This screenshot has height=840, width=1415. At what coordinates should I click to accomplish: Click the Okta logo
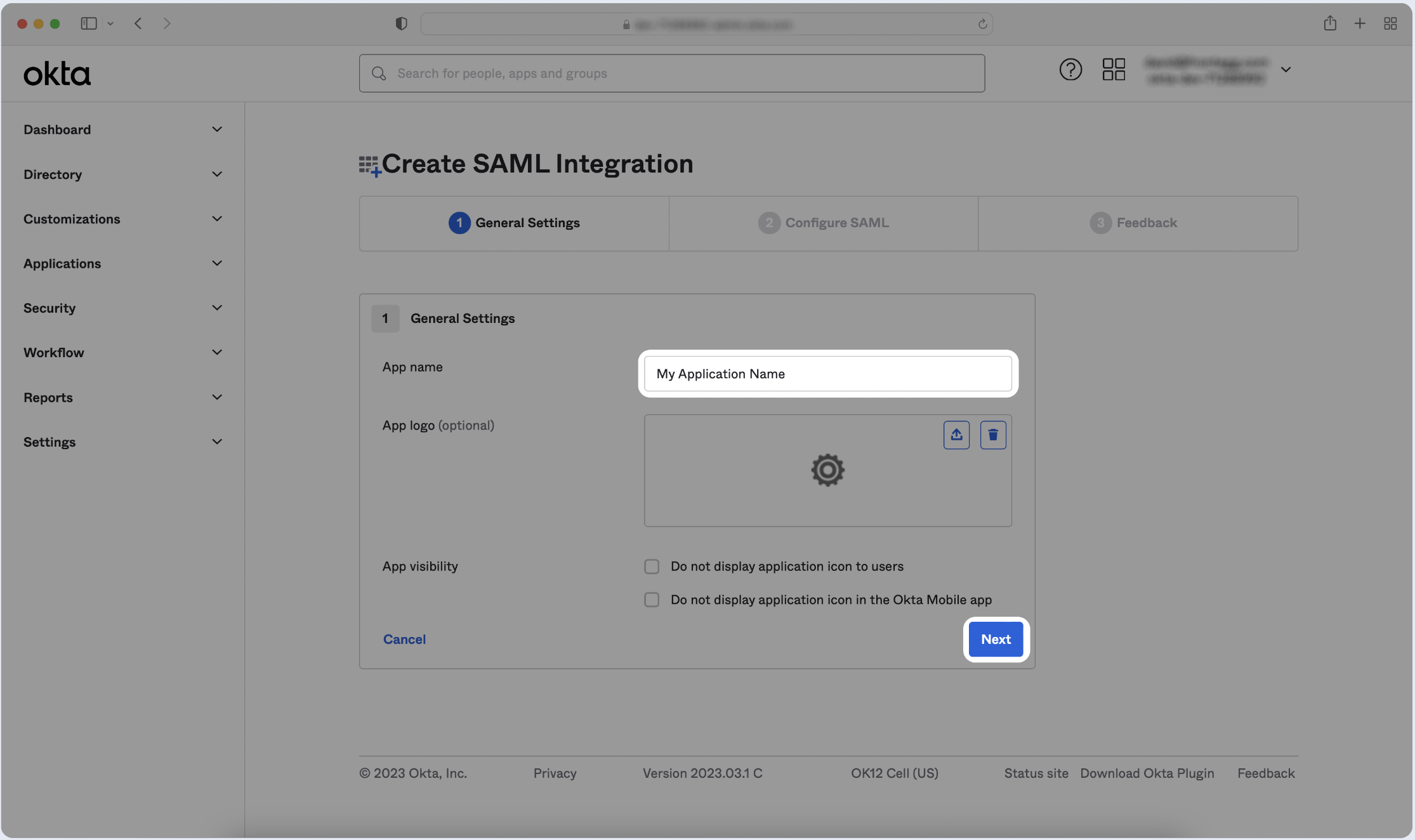[x=57, y=74]
